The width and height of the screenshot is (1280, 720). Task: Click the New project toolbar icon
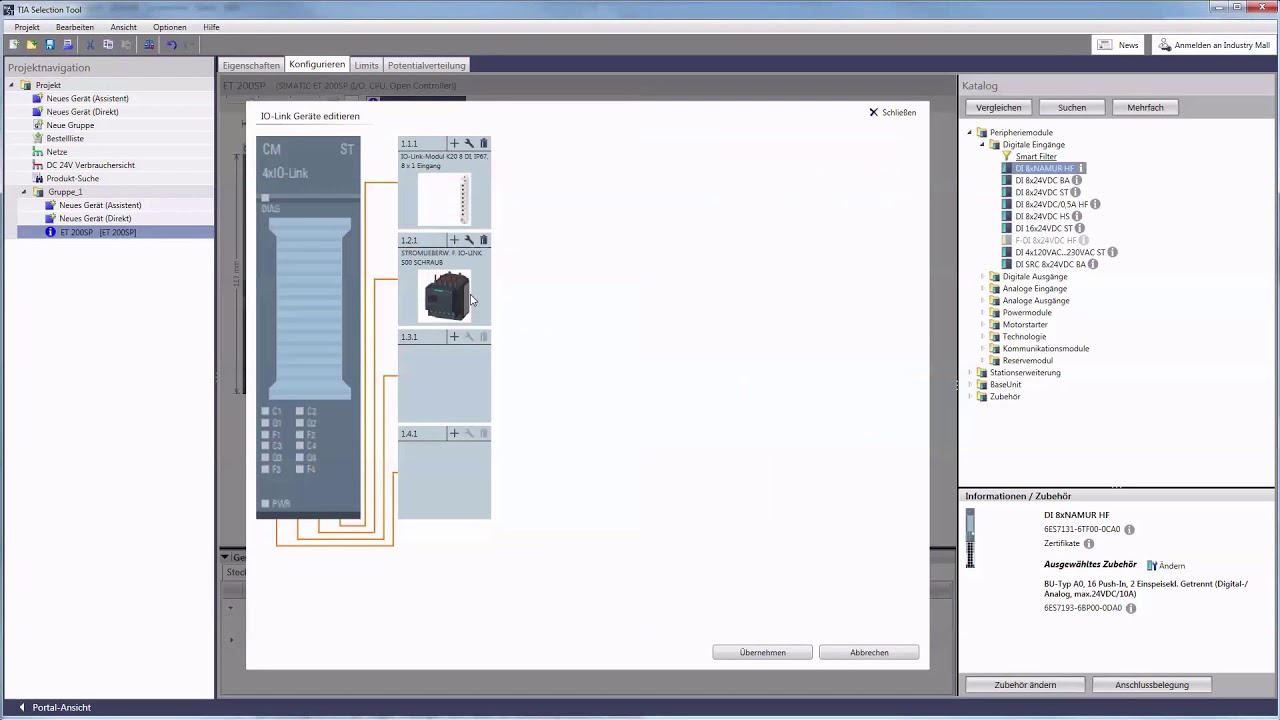click(x=14, y=45)
